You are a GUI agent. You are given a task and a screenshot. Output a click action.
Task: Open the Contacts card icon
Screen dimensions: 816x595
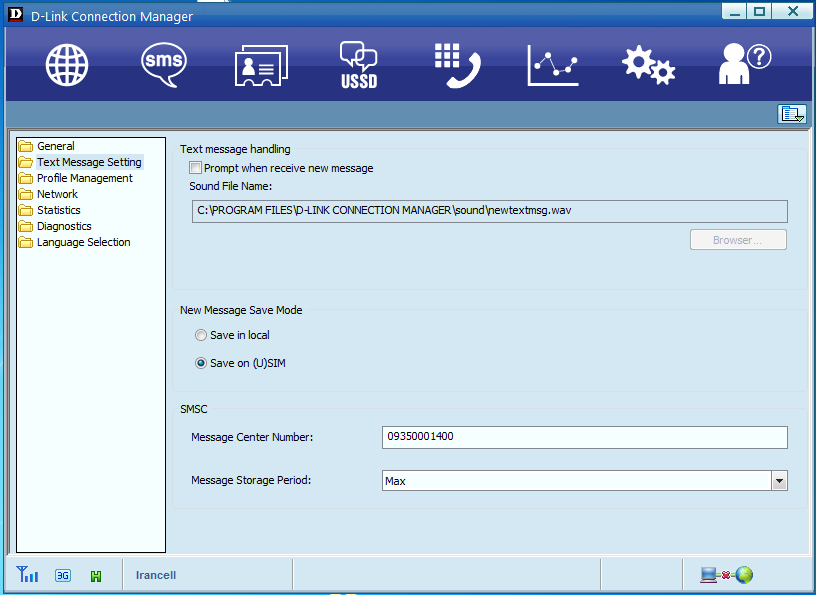(261, 66)
